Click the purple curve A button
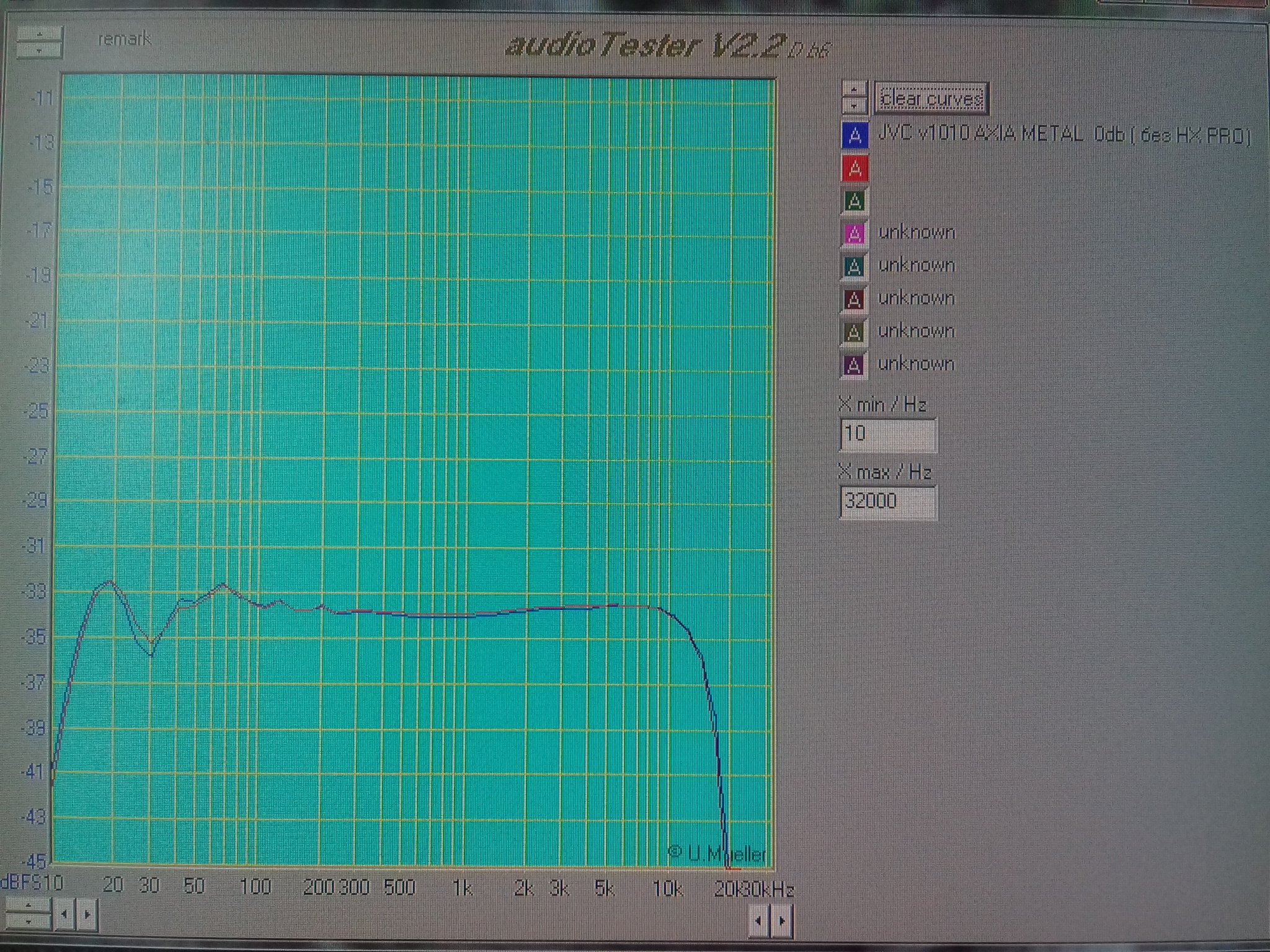 coord(853,365)
